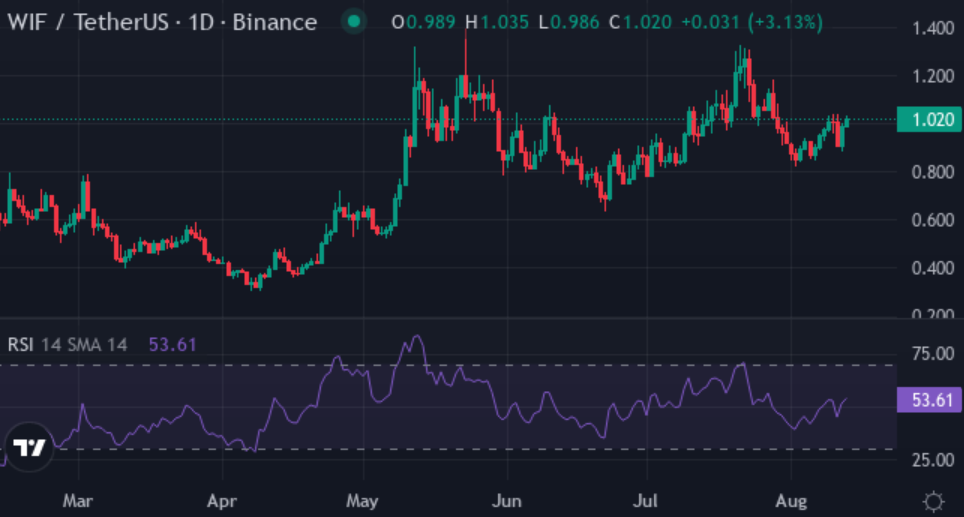This screenshot has height=517, width=964.
Task: Click the 75.00 RSI axis label
Action: (x=933, y=353)
